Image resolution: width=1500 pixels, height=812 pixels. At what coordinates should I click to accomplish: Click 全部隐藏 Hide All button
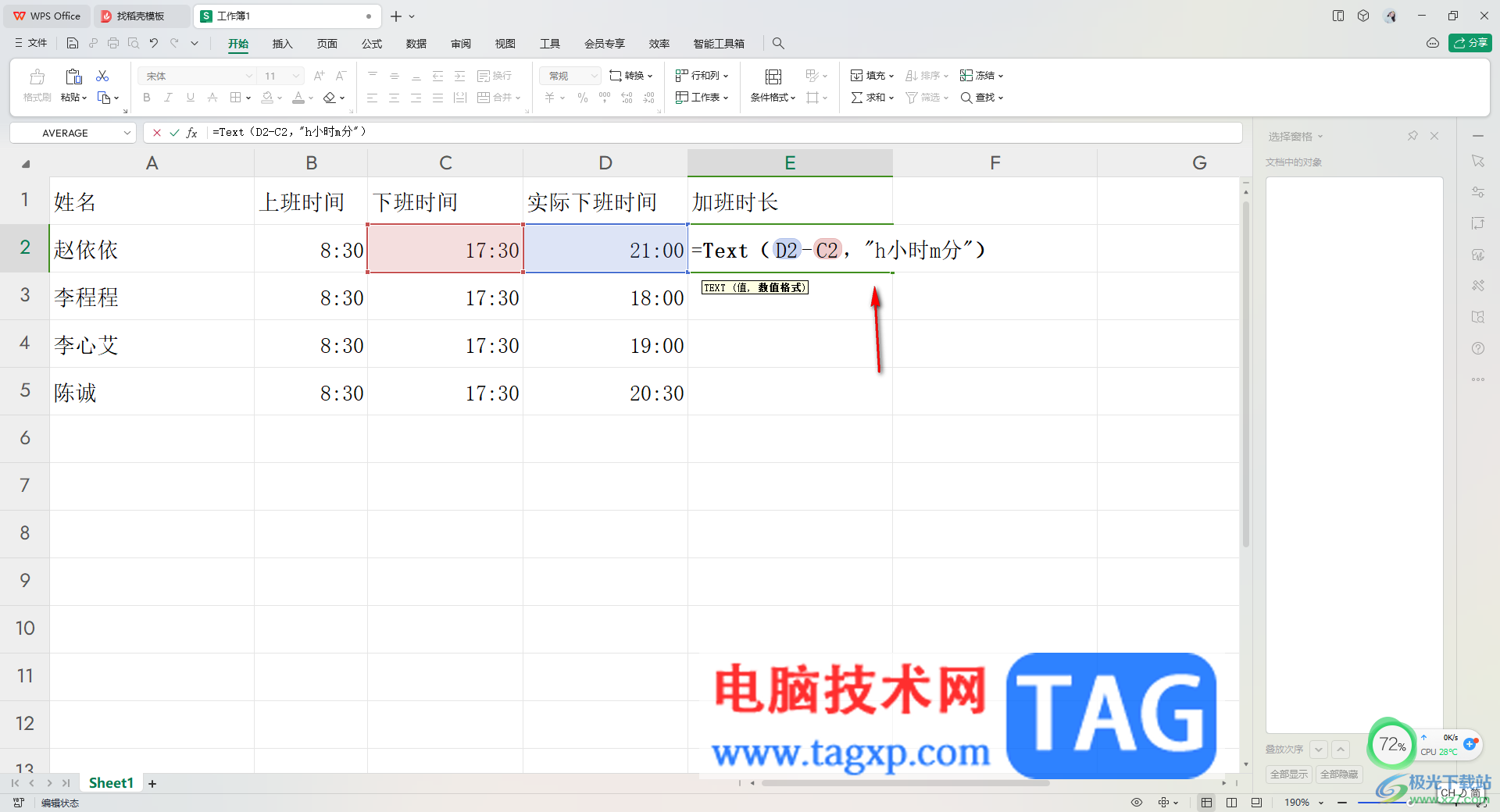point(1339,775)
